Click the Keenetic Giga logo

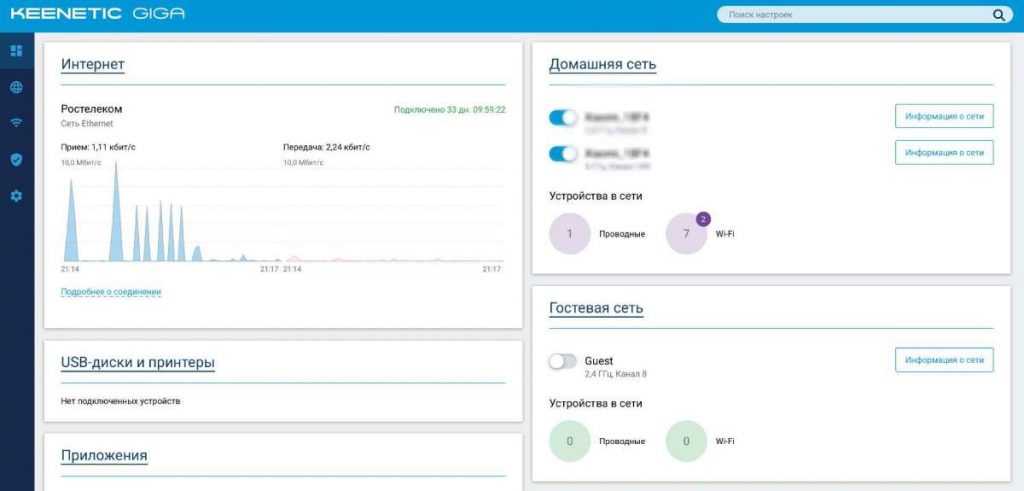(x=97, y=14)
